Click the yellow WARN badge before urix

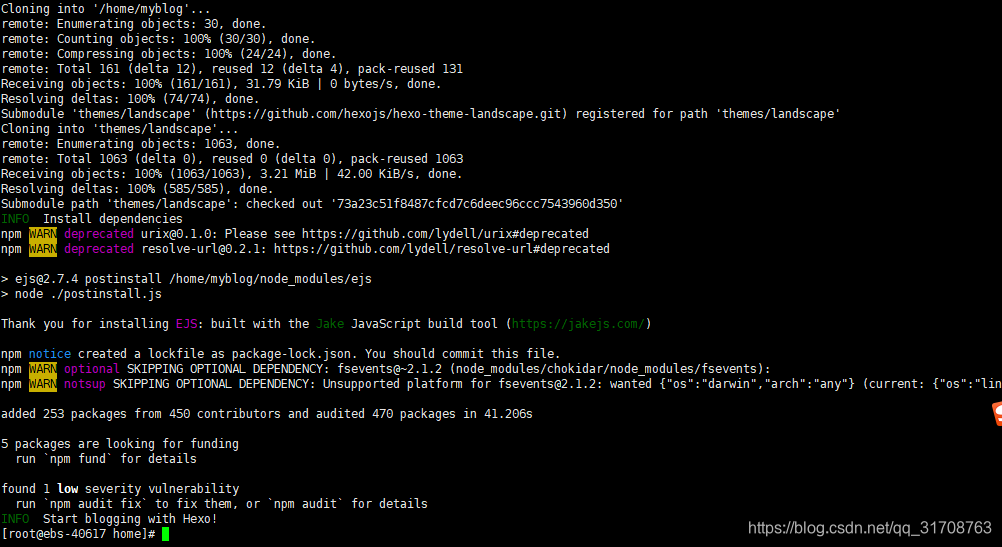coord(43,234)
